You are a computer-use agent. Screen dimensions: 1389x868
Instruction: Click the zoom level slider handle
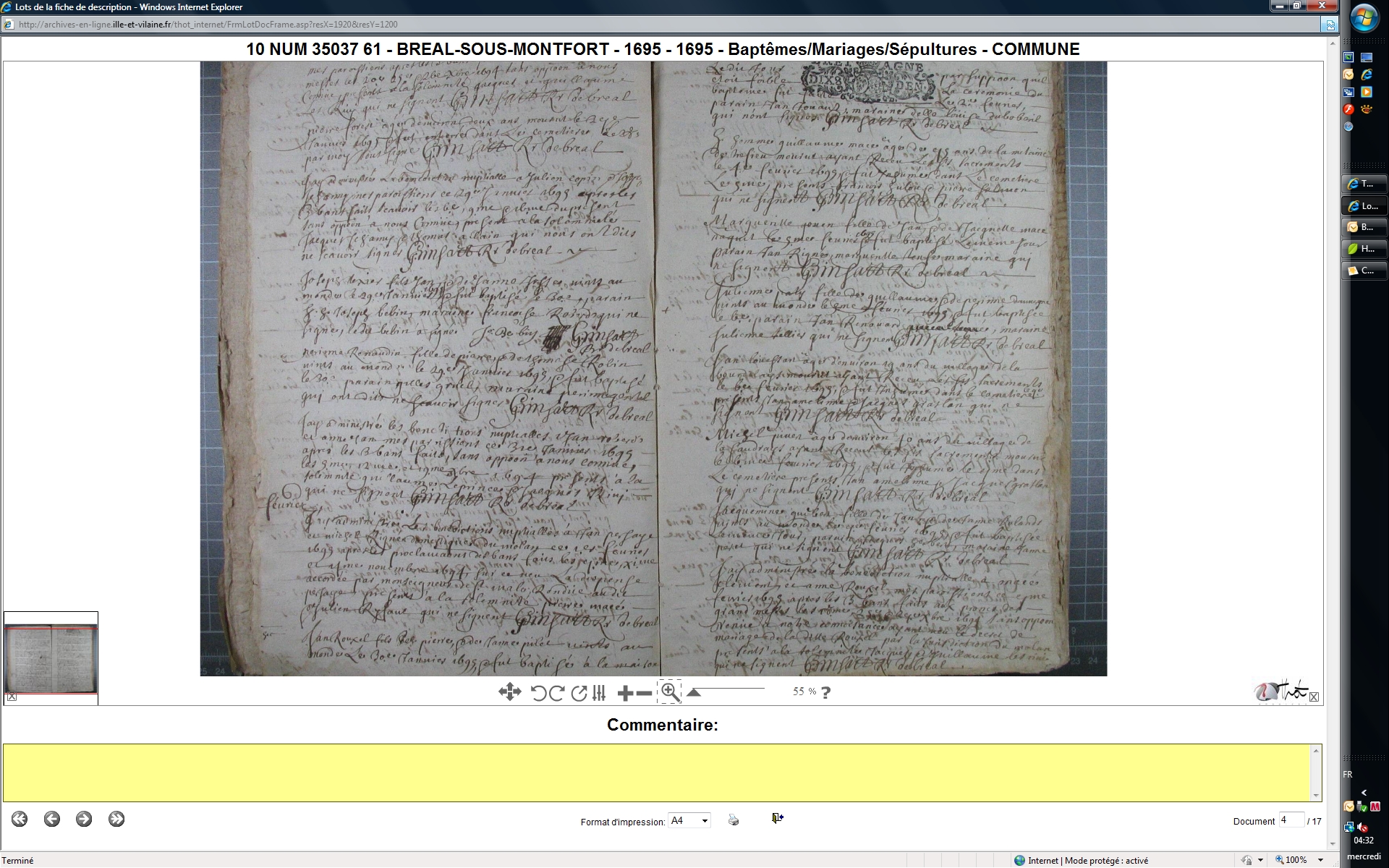click(x=694, y=692)
